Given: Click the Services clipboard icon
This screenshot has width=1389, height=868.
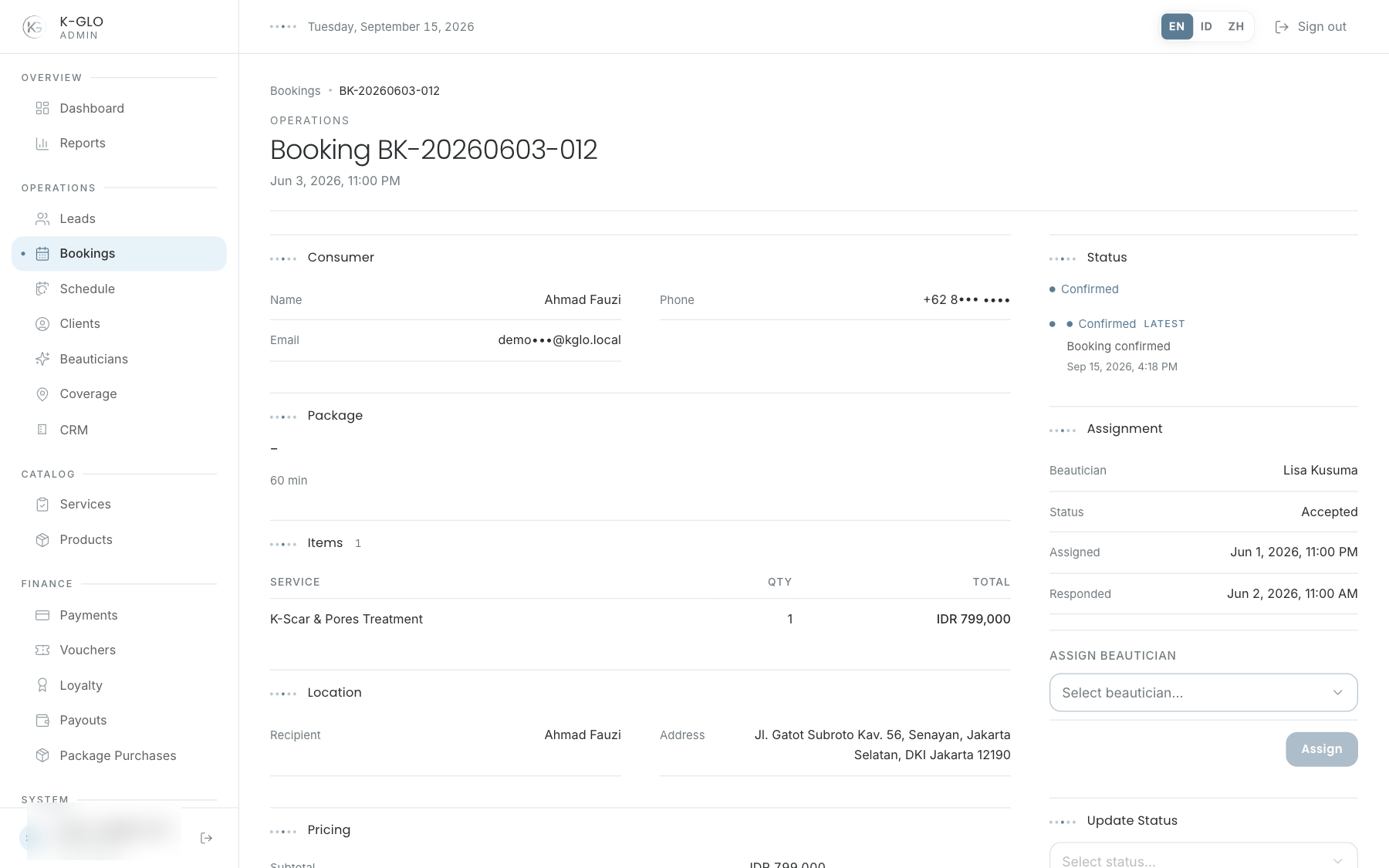Looking at the screenshot, I should point(42,505).
